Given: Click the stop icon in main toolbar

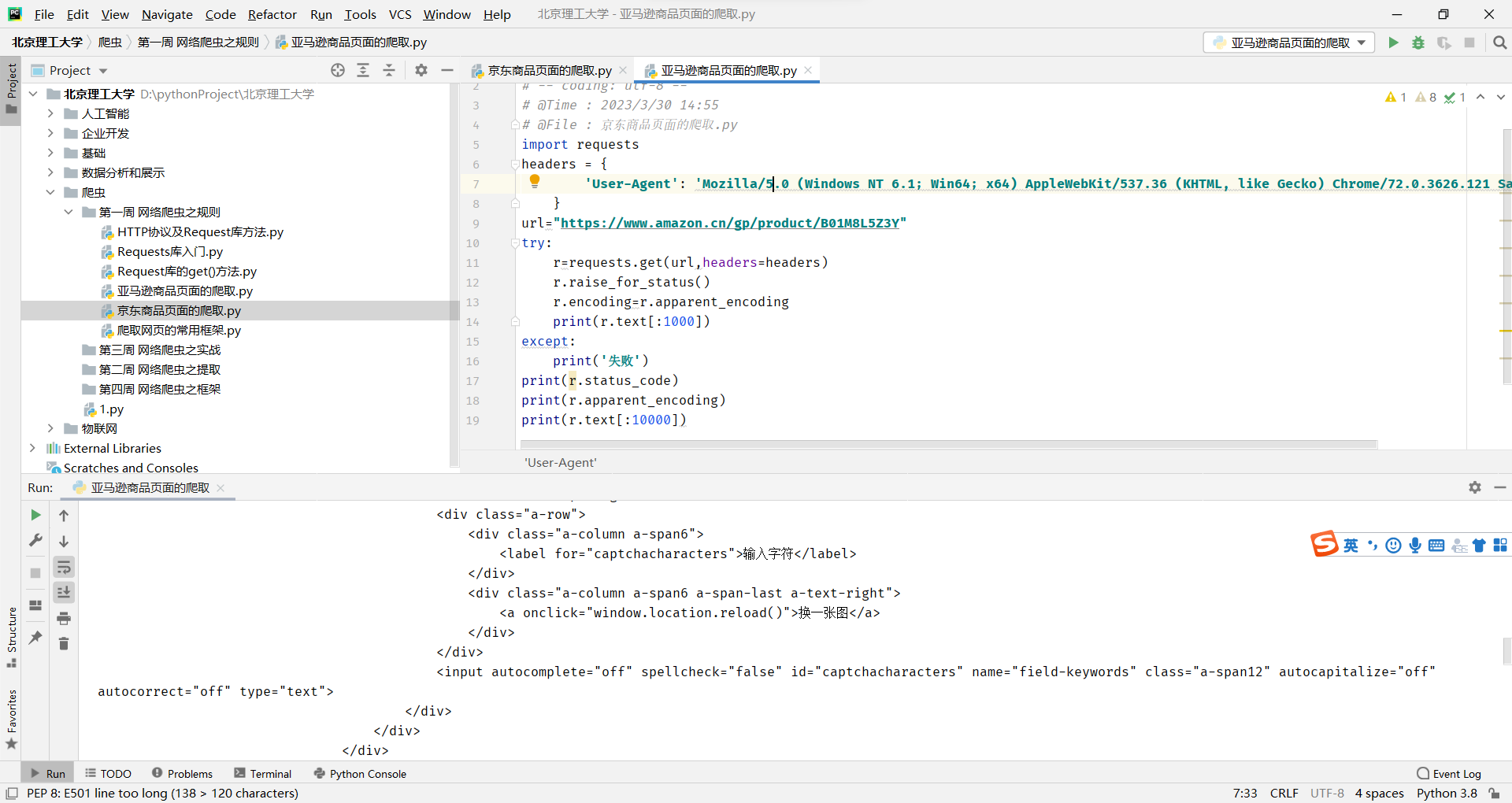Looking at the screenshot, I should point(1469,43).
